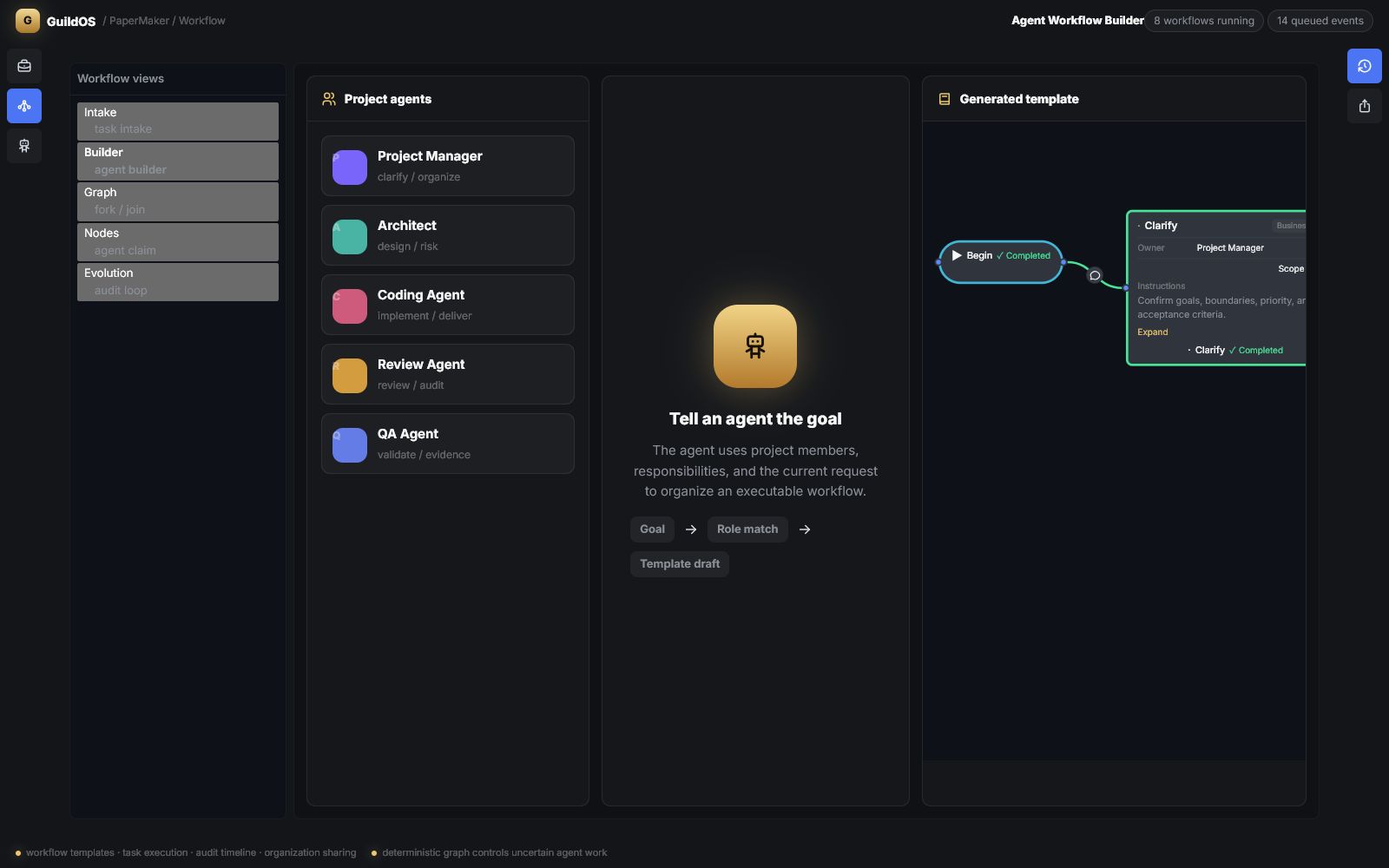Select the Review Agent card
The image size is (1389, 868).
coord(448,374)
